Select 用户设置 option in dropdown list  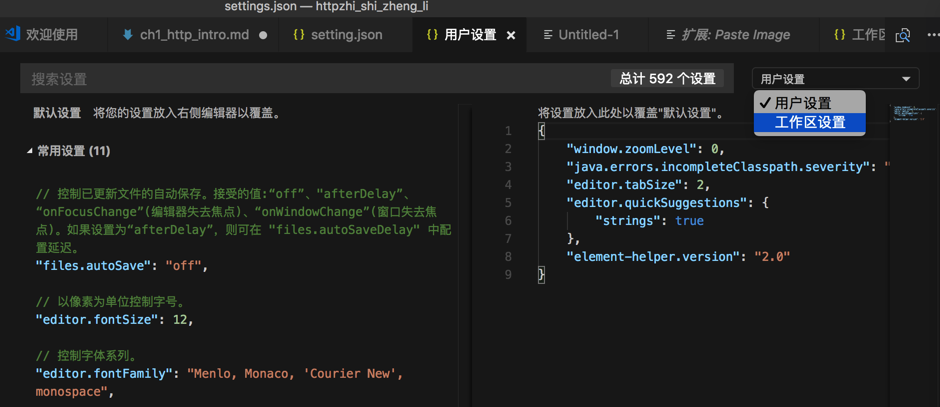803,103
